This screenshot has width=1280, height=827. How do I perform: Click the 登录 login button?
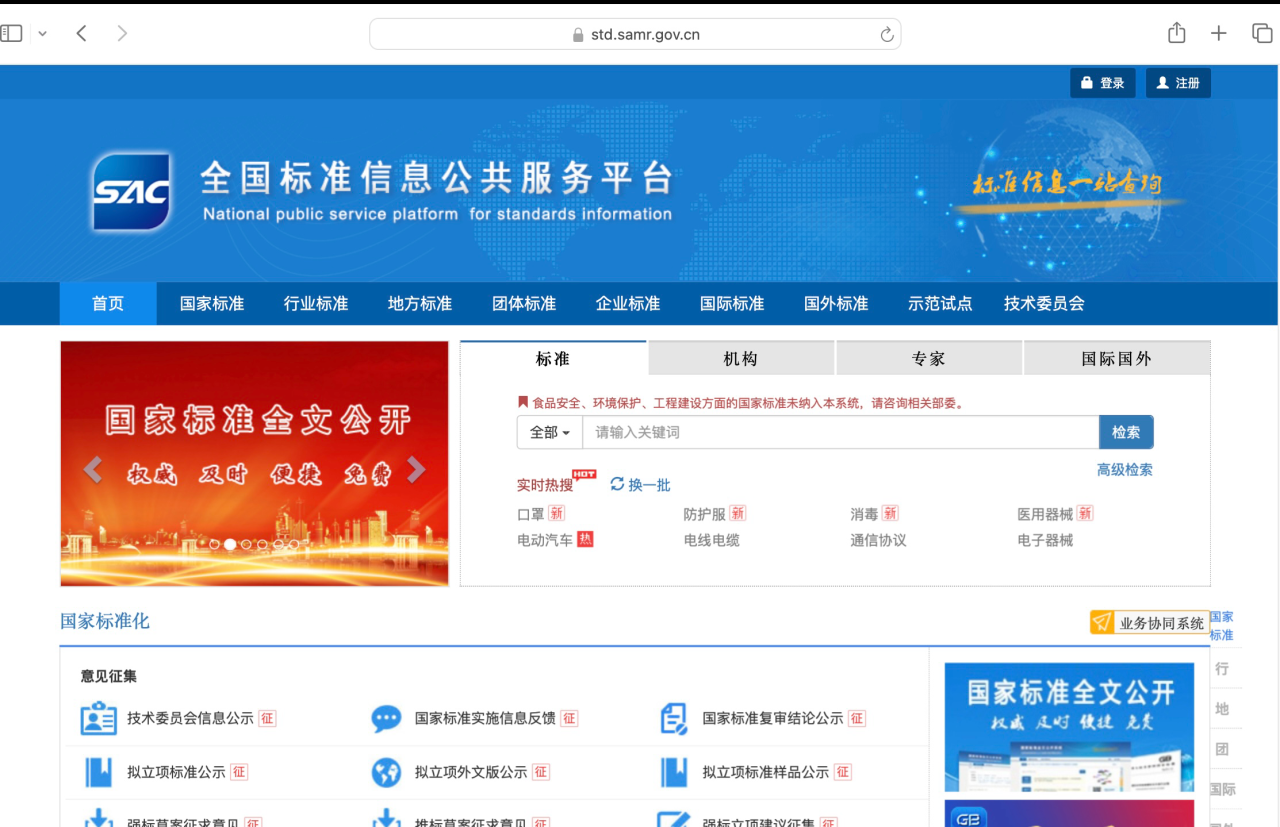(x=1102, y=83)
